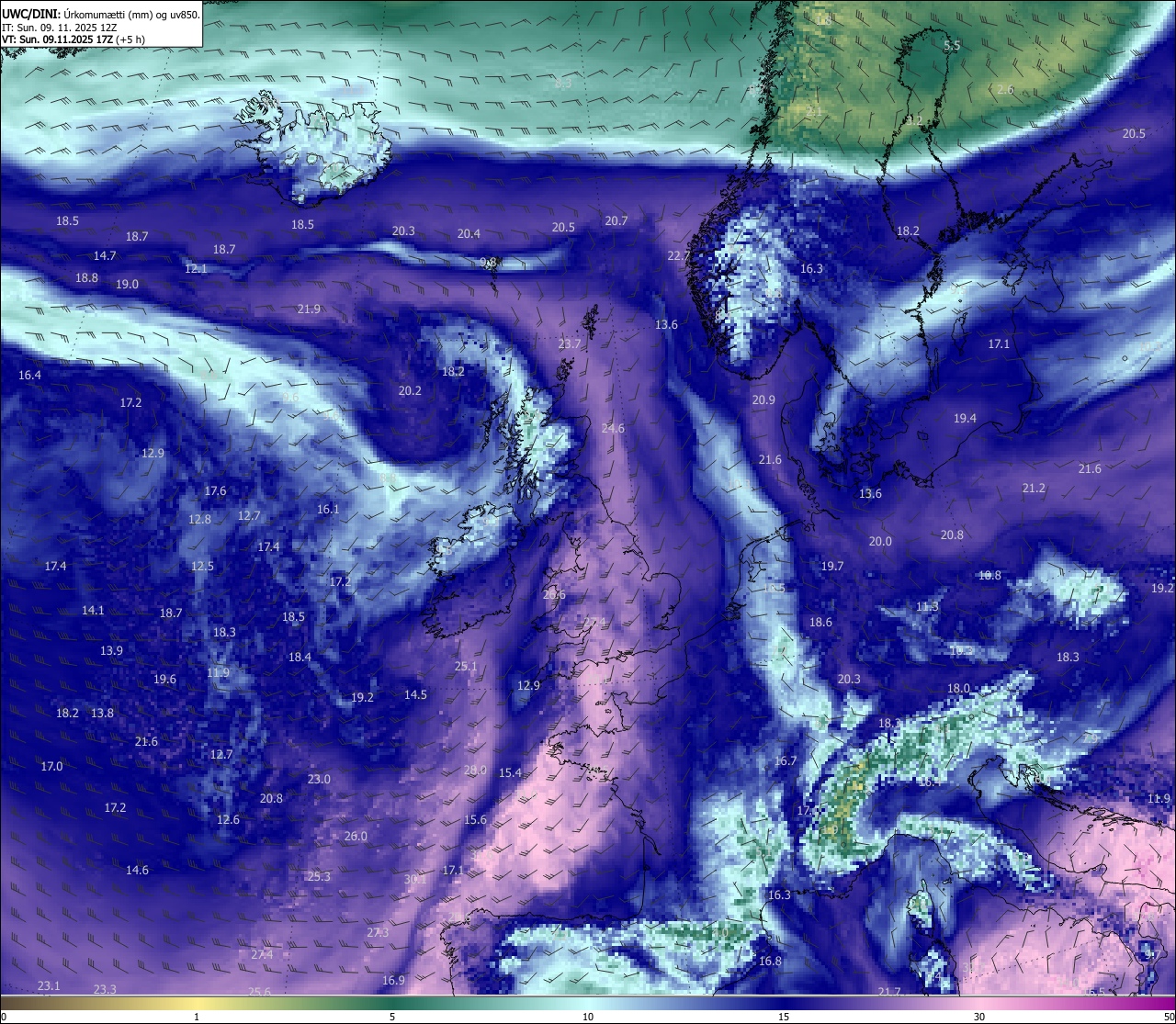1176x1024 pixels.
Task: Click the 20.0 value label
Action: click(880, 541)
